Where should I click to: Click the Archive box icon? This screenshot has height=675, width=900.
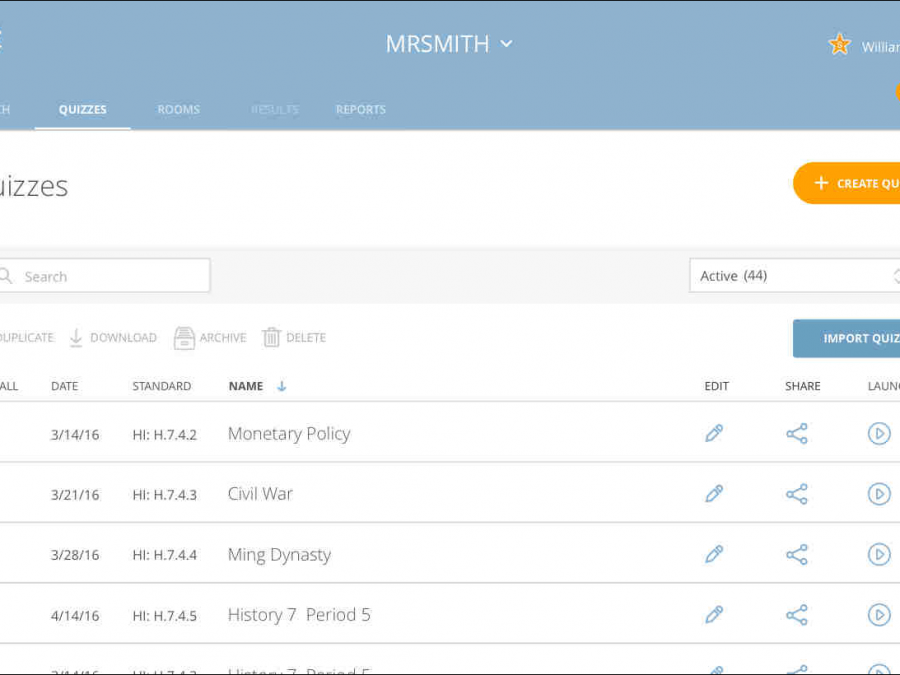tap(184, 338)
